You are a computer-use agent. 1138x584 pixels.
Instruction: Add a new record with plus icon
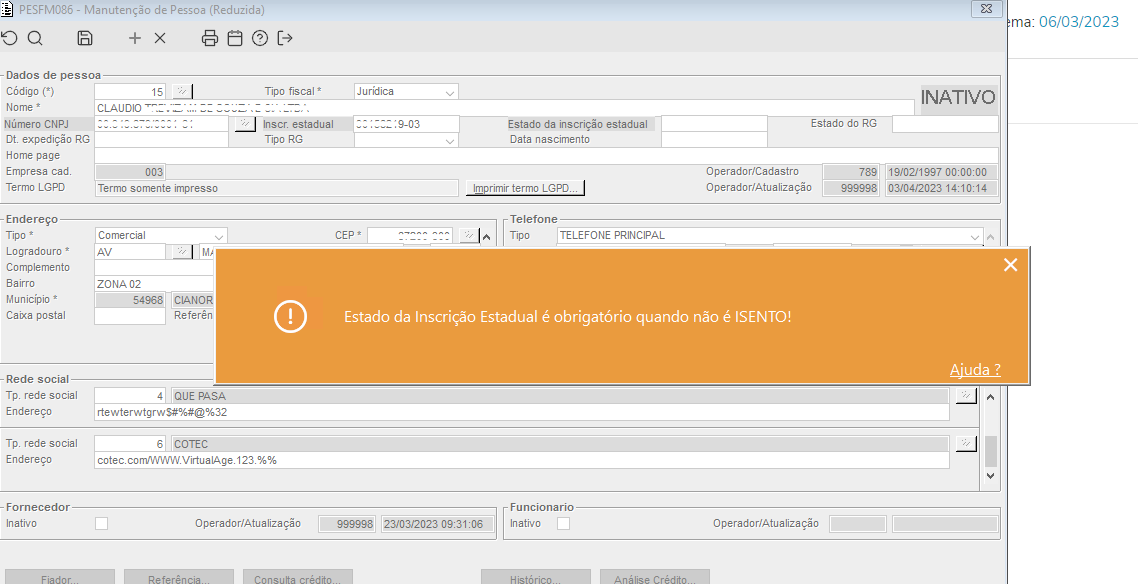[134, 38]
